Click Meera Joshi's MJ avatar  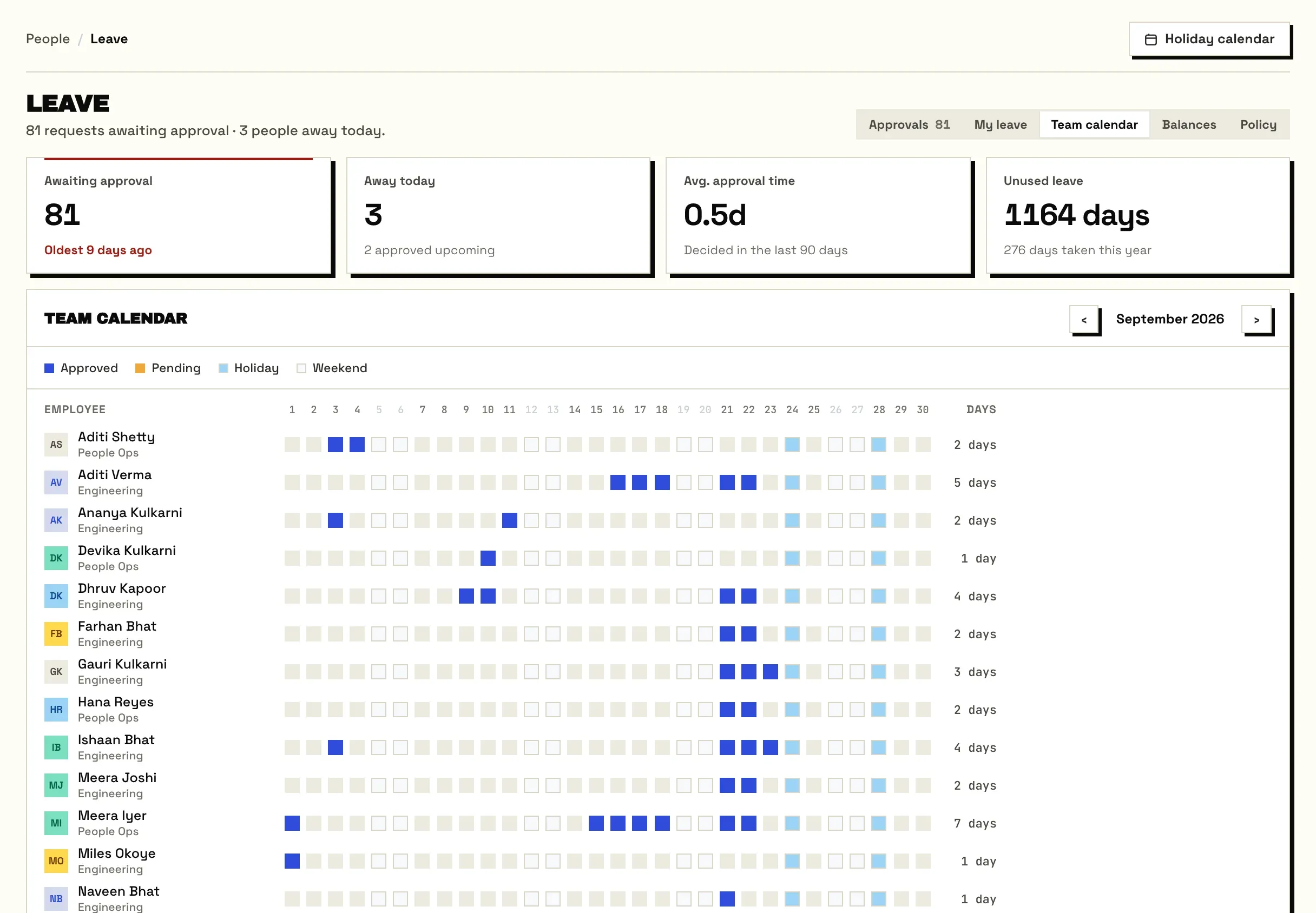pos(56,785)
